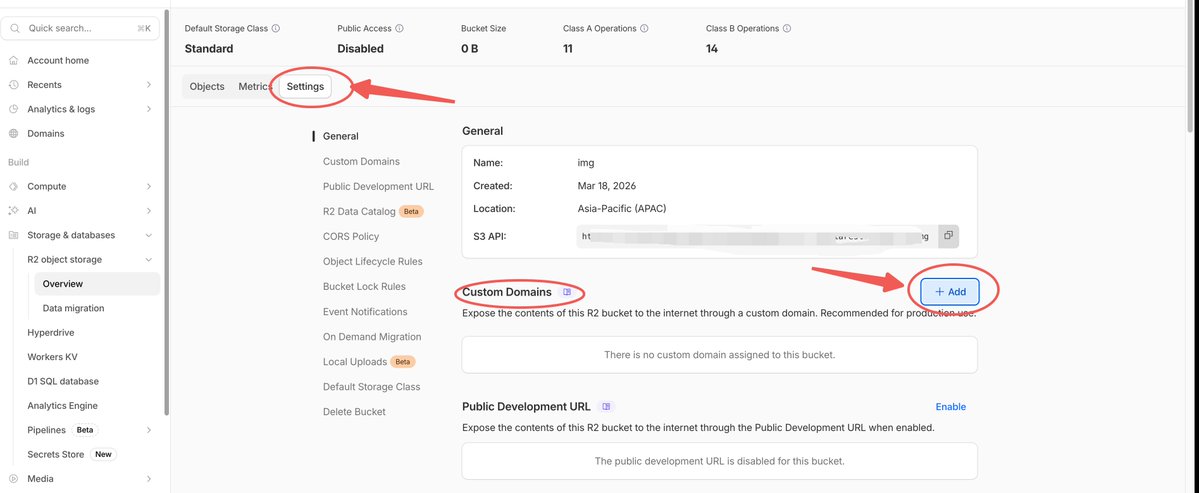Add a custom domain

coord(950,292)
